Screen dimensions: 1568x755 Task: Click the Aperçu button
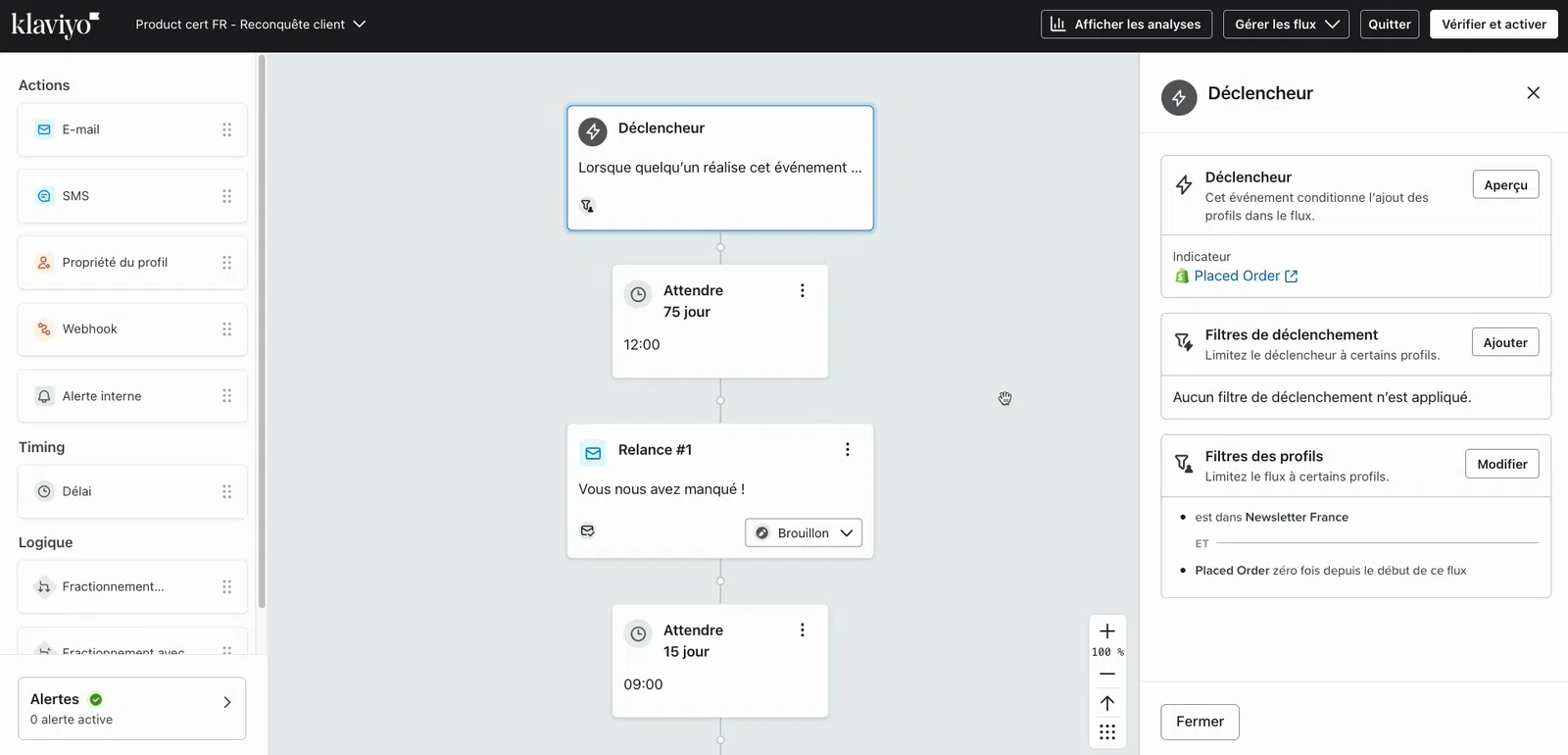[1505, 184]
